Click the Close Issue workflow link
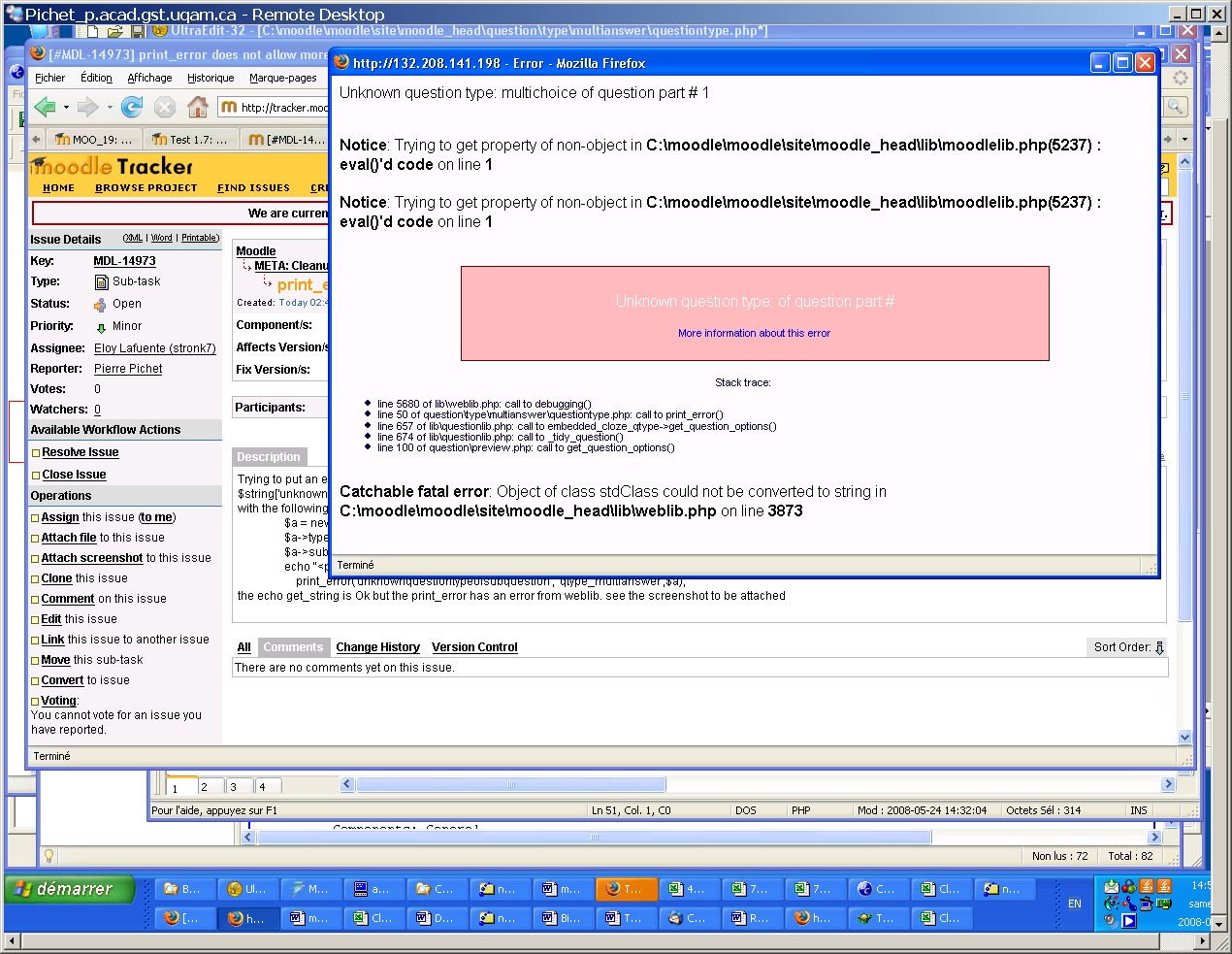The image size is (1232, 954). tap(74, 475)
